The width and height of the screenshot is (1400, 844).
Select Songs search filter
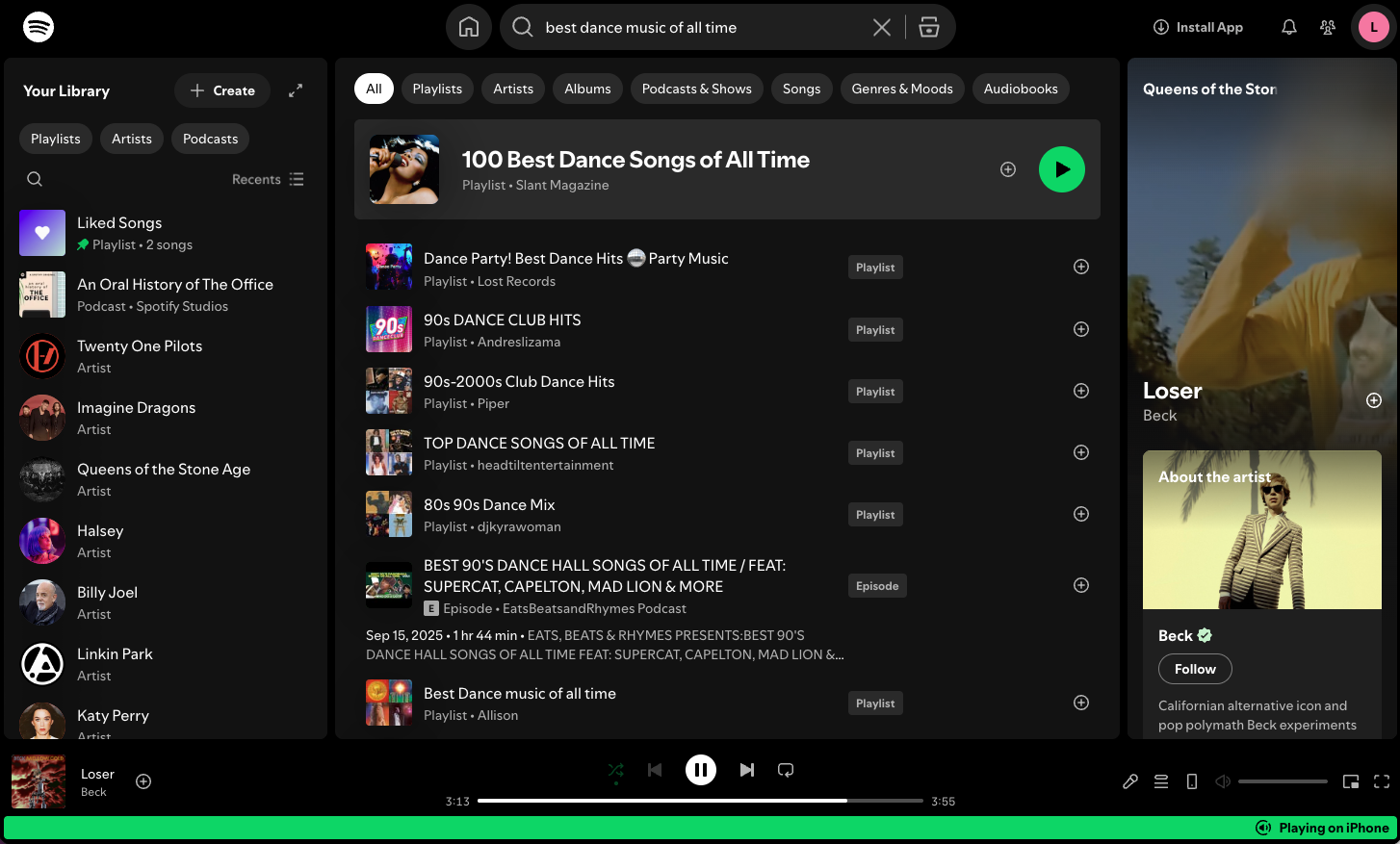pyautogui.click(x=802, y=89)
